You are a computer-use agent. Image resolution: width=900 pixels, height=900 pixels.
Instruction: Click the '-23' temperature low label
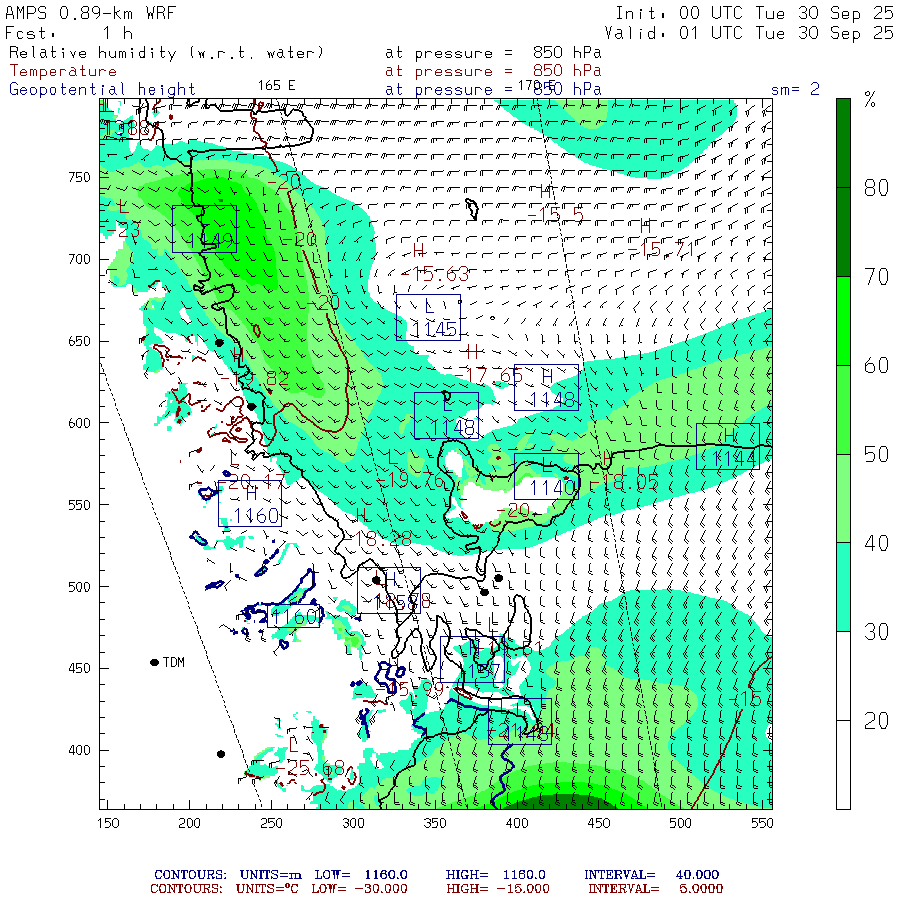click(x=124, y=230)
